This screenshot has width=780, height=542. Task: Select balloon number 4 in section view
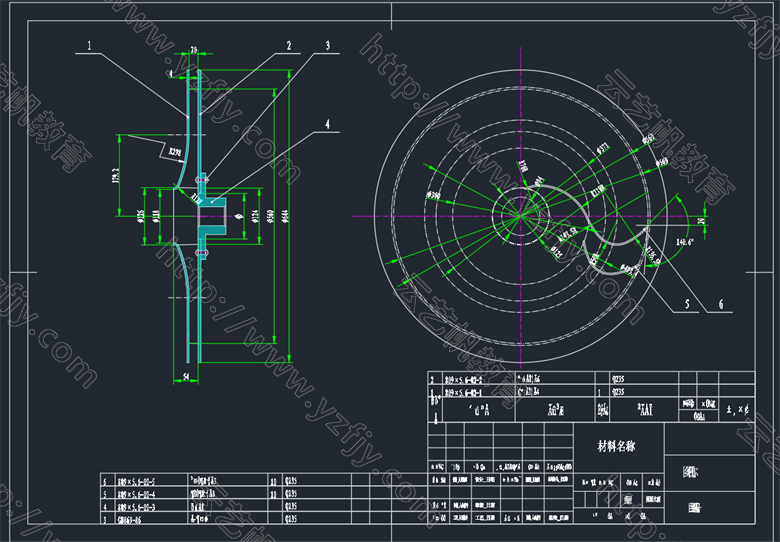(x=327, y=124)
